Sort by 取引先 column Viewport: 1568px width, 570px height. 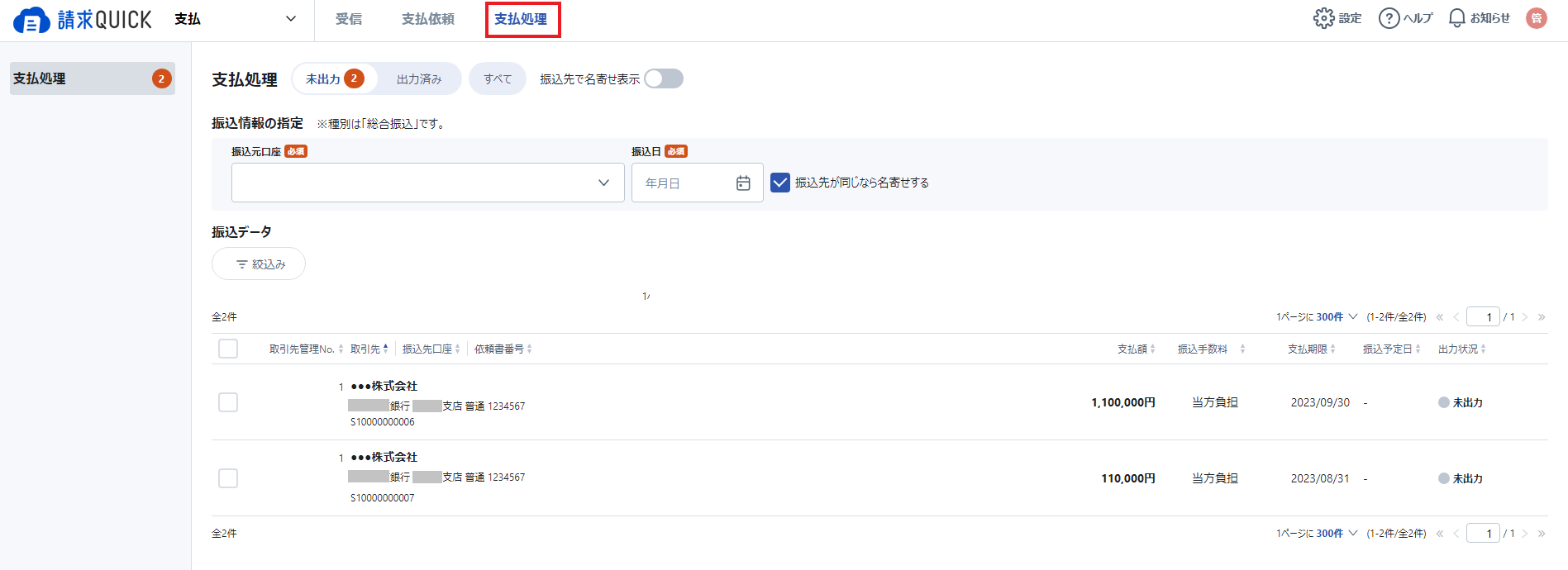point(369,349)
